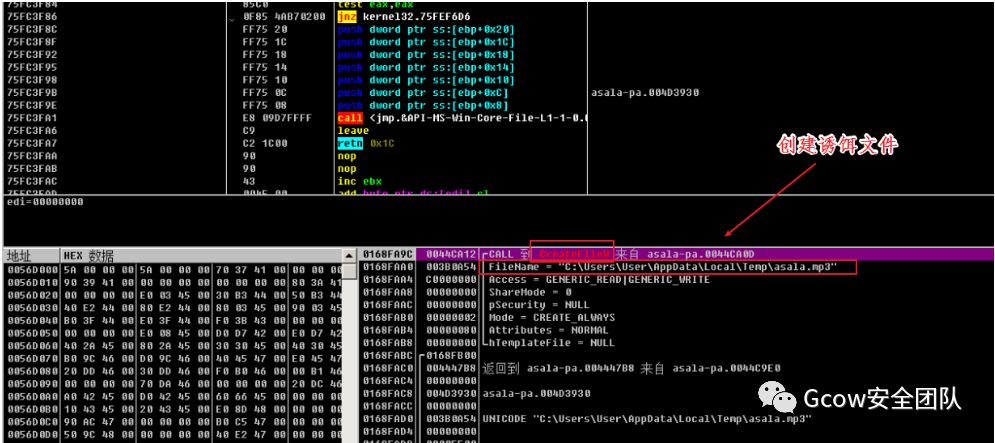Select dump row 0056D070
Viewport: 995px width, 443px height.
coord(173,359)
